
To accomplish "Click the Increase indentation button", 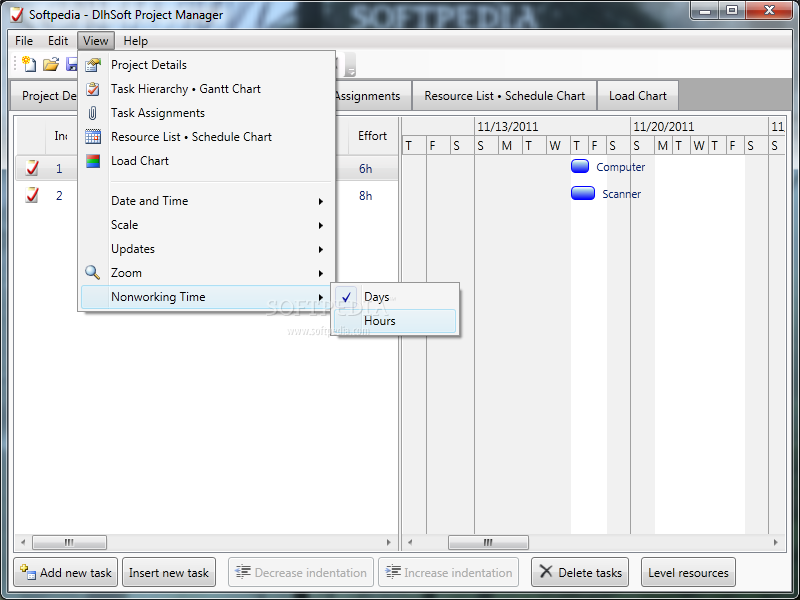I will click(448, 572).
